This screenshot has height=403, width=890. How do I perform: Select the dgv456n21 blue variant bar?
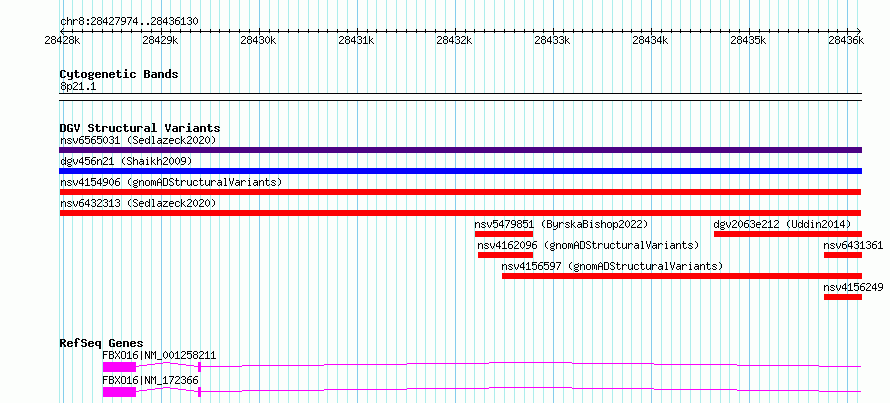click(460, 171)
